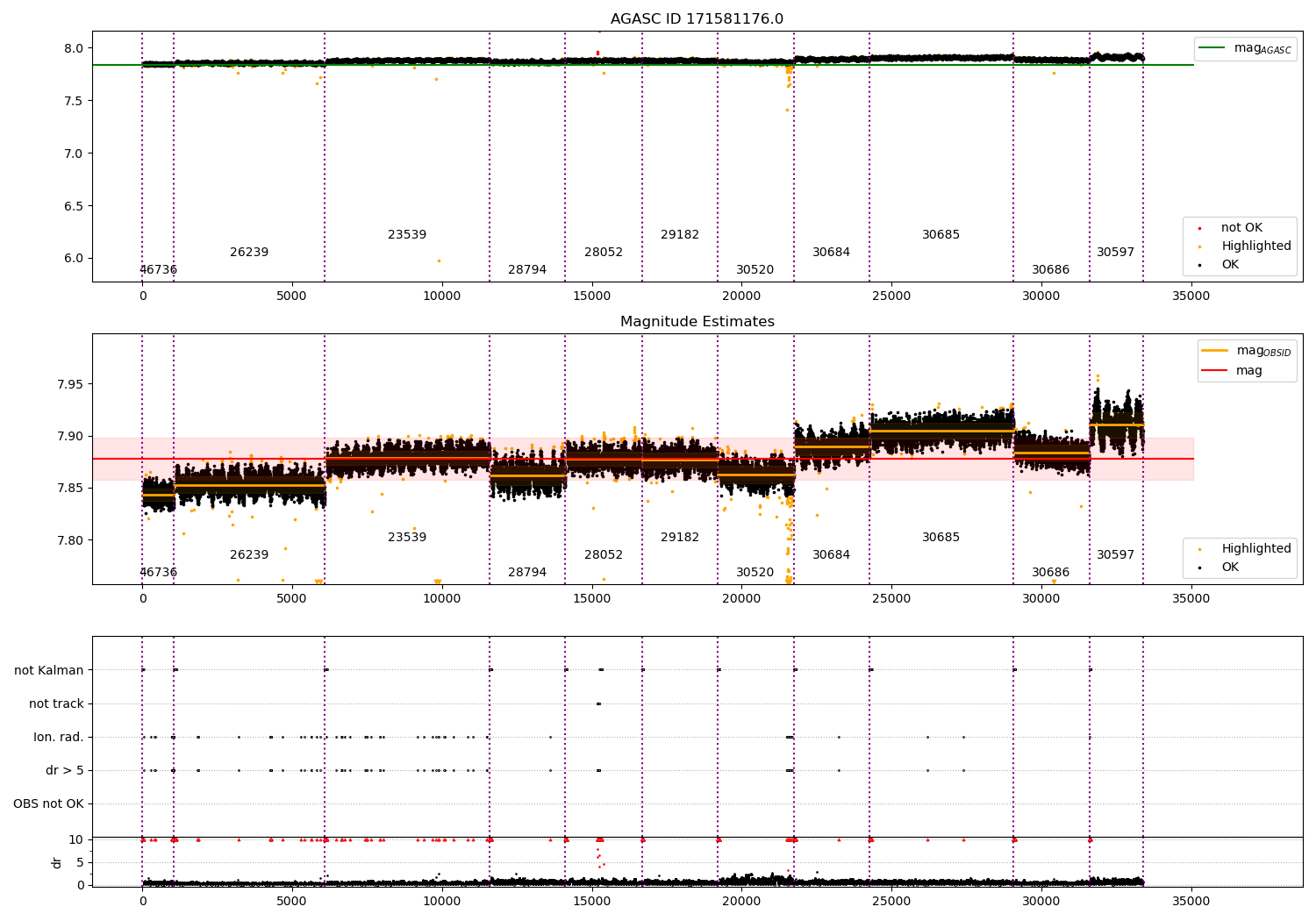
Task: Select the 7.80 y-axis tick label
Action: [x=71, y=540]
